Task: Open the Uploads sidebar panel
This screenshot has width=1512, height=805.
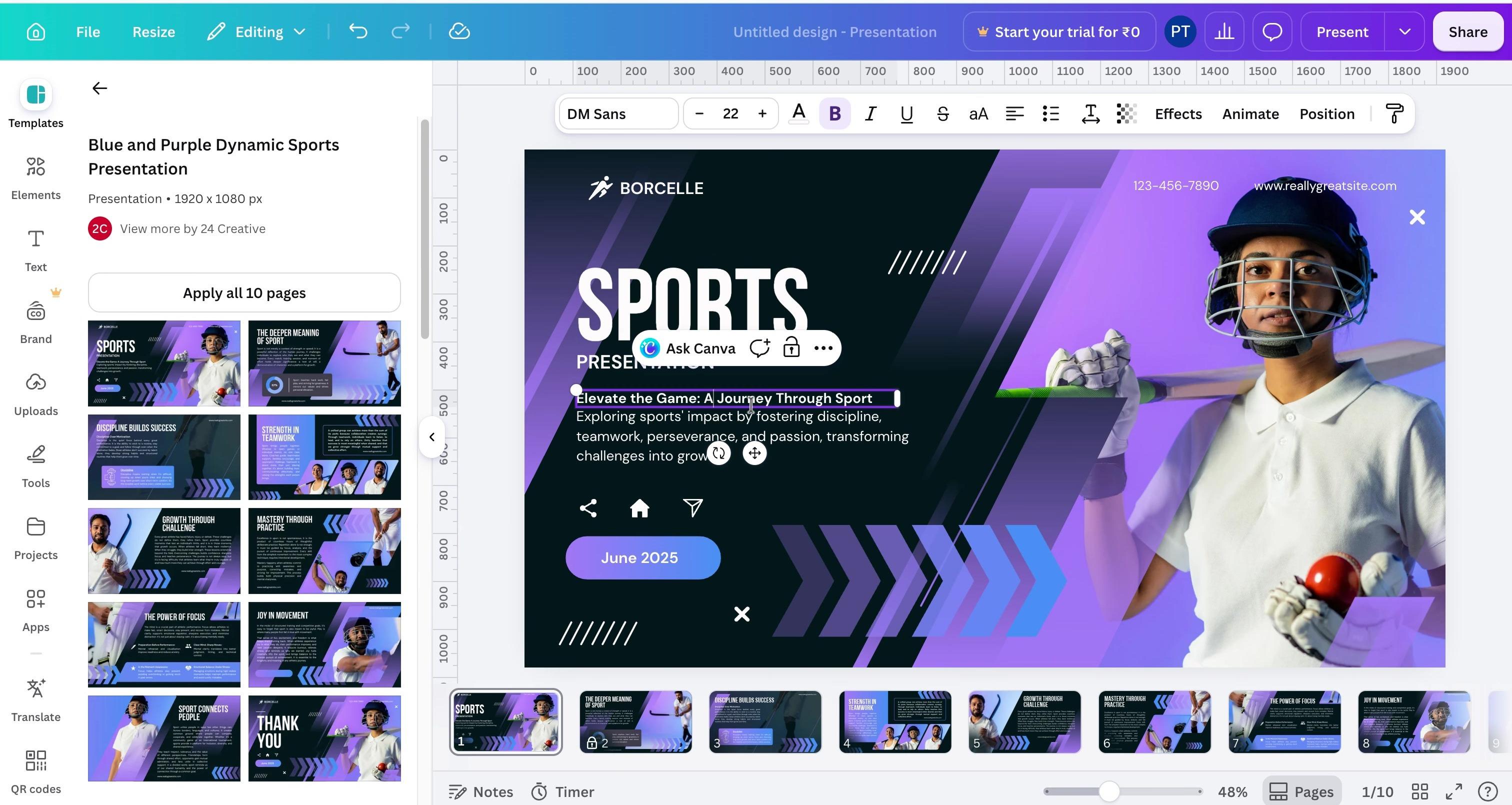Action: coord(36,394)
